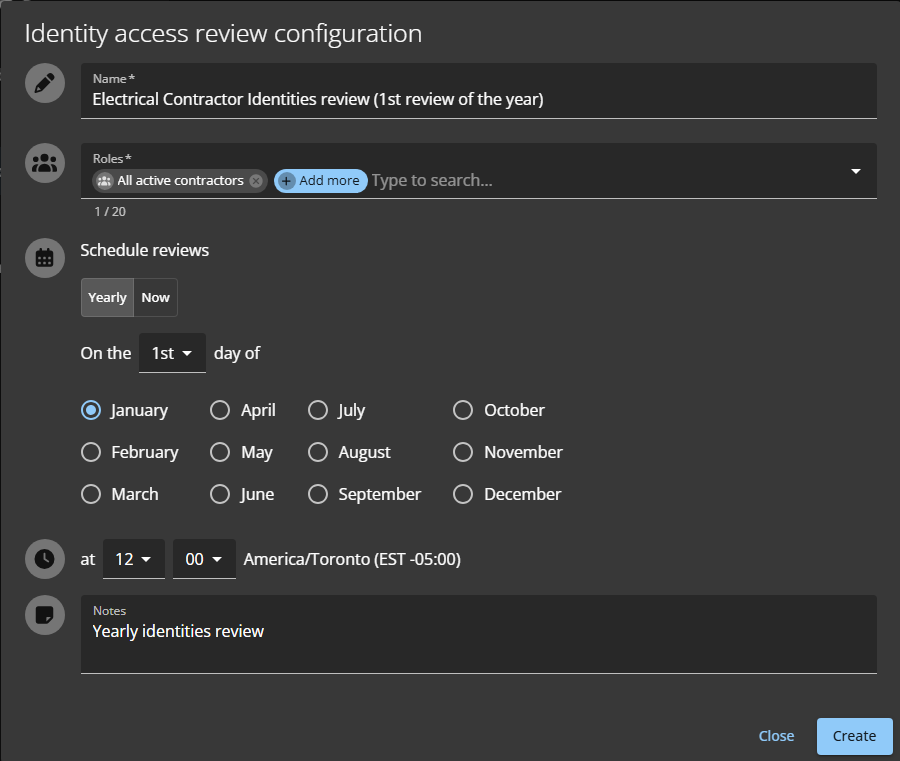Select the Yearly schedule option
This screenshot has height=761, width=900.
(107, 297)
